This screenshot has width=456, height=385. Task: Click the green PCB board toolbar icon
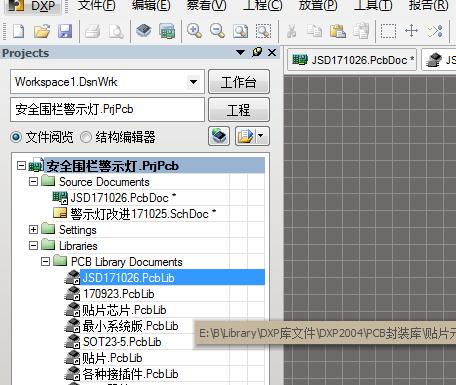tap(167, 31)
